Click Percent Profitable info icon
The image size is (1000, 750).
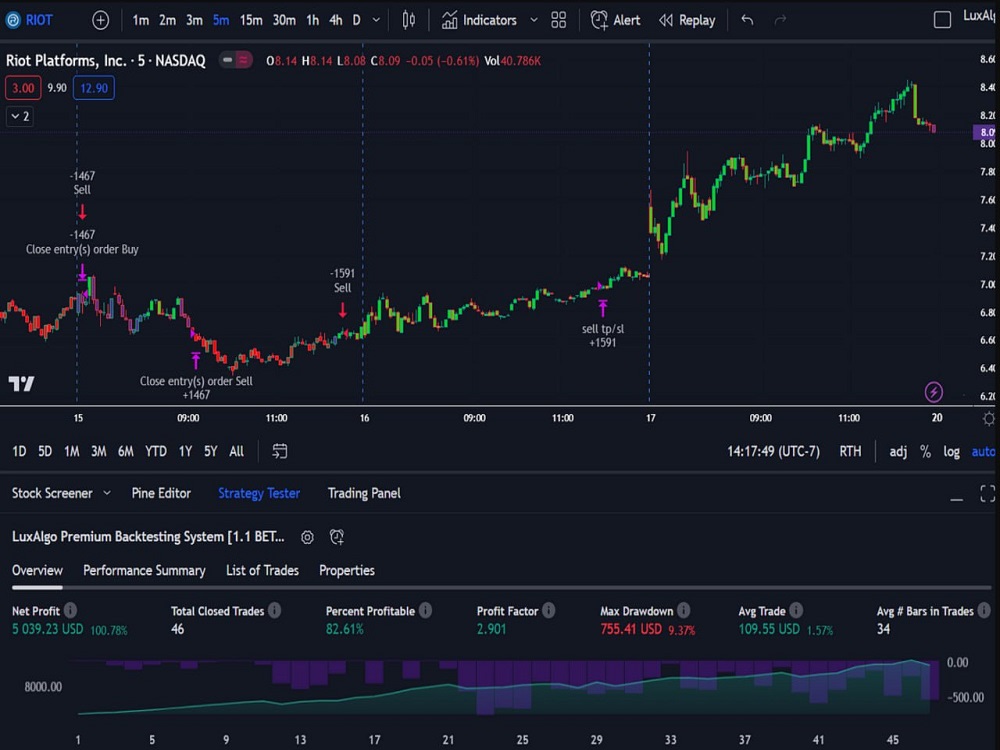click(x=425, y=610)
